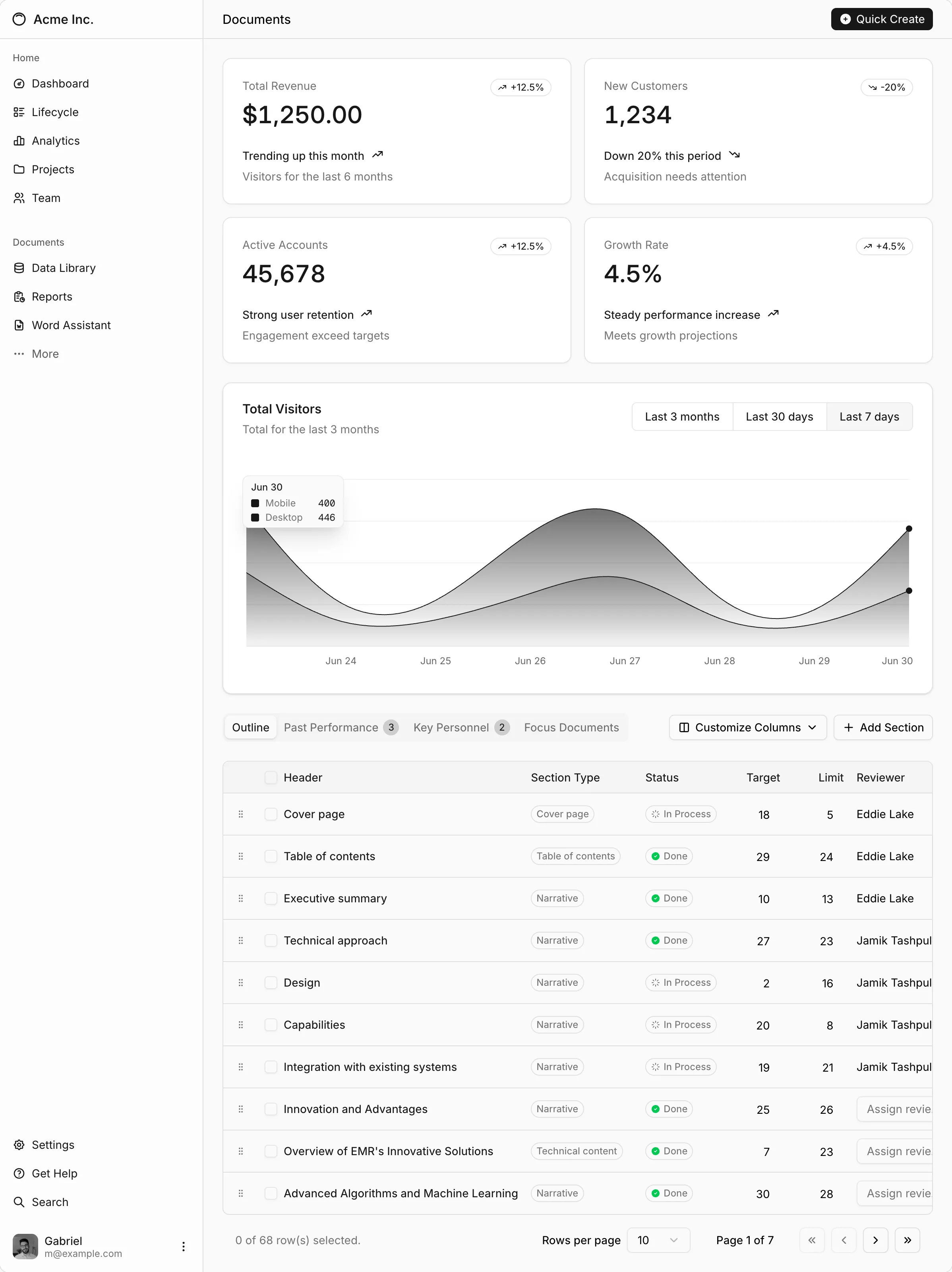This screenshot has height=1272, width=952.
Task: Open Settings from the sidebar
Action: [x=101, y=1145]
